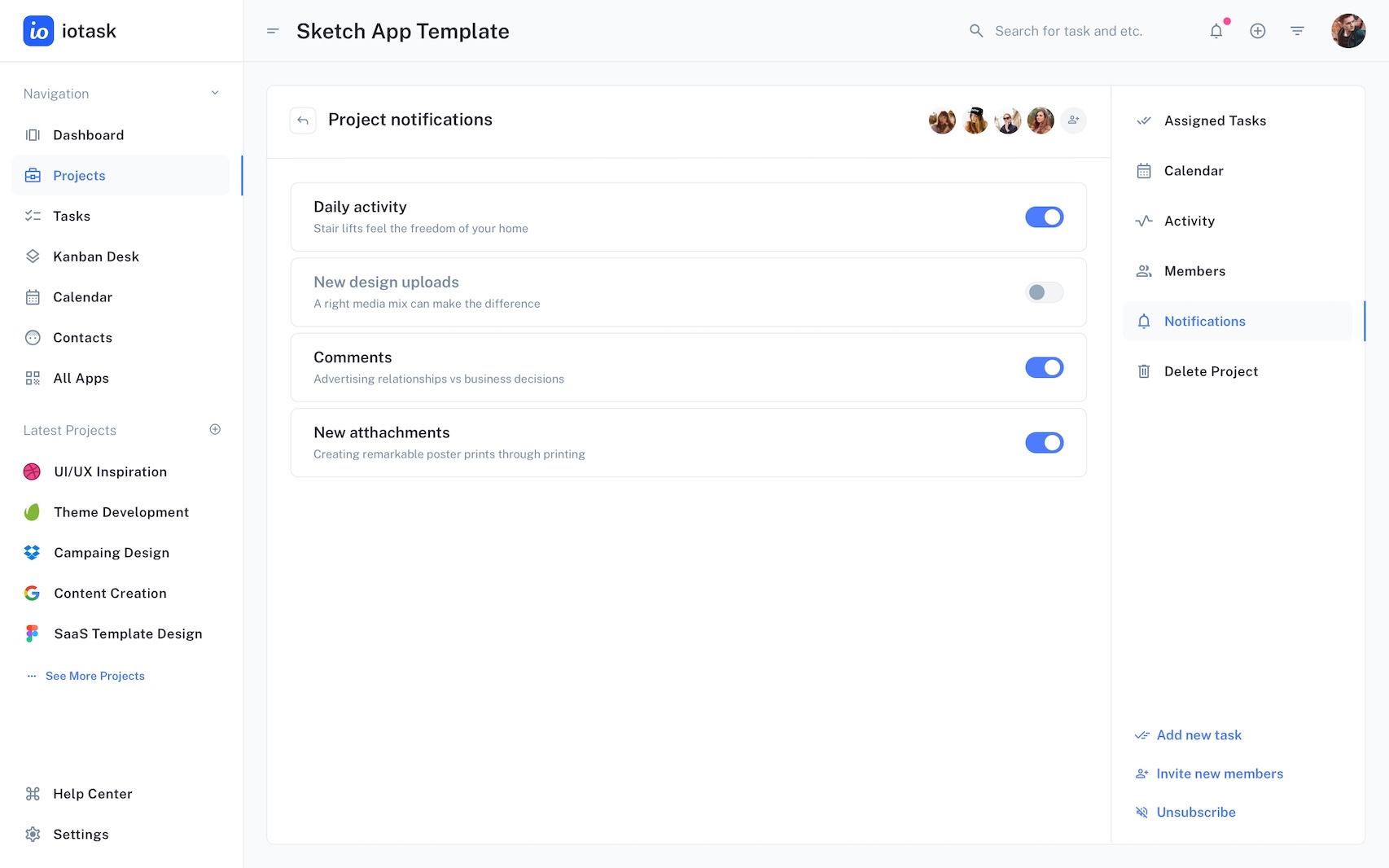Focus the Search for task field
Screen dimensions: 1389x868
pyautogui.click(x=1068, y=31)
